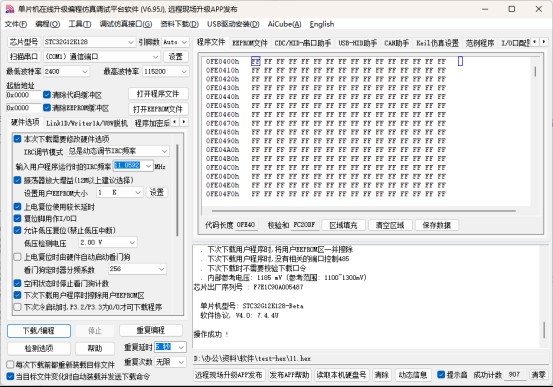Expand 看门狗定时器分频系数 256 dropdown
Screen dimensions: 553x387
[x=161, y=269]
